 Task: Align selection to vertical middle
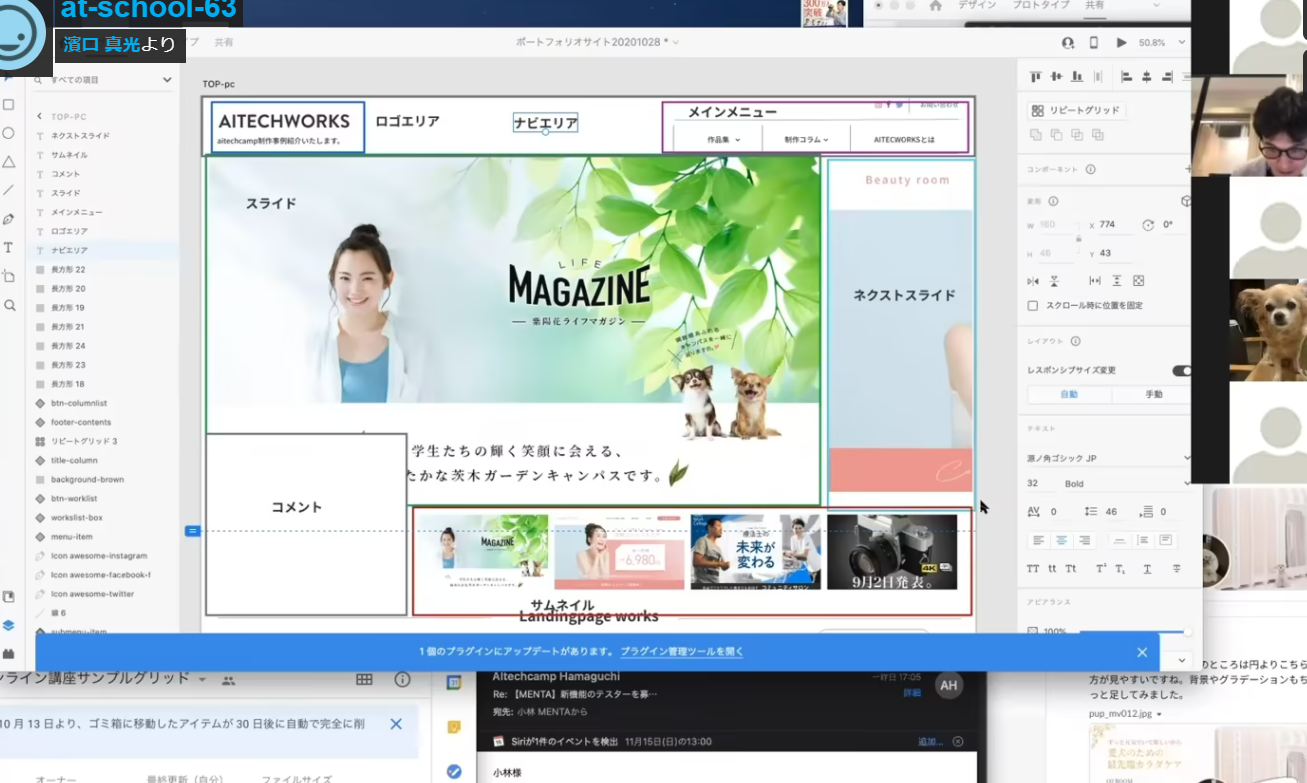pos(1056,76)
